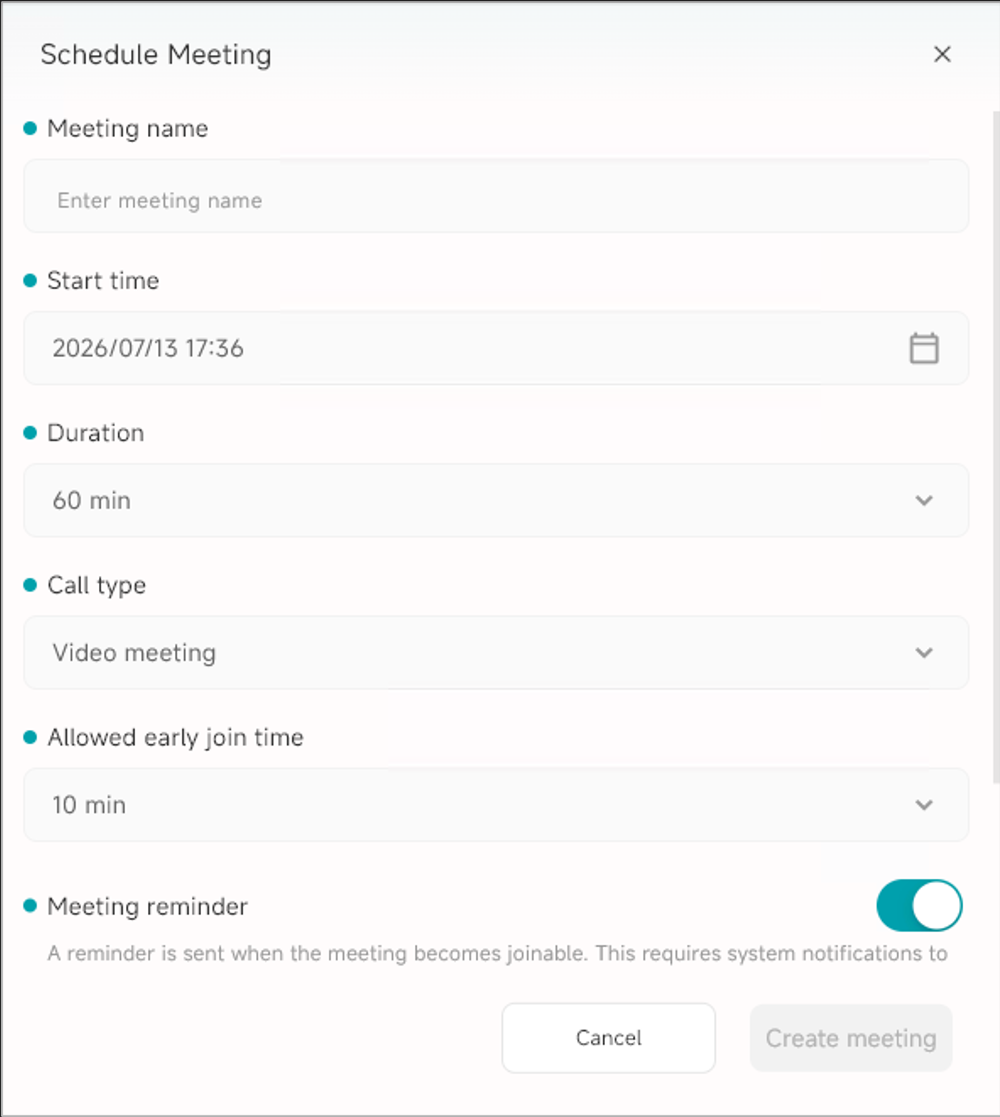The width and height of the screenshot is (1000, 1117).
Task: Expand the 10 min early join dropdown
Action: coord(496,805)
